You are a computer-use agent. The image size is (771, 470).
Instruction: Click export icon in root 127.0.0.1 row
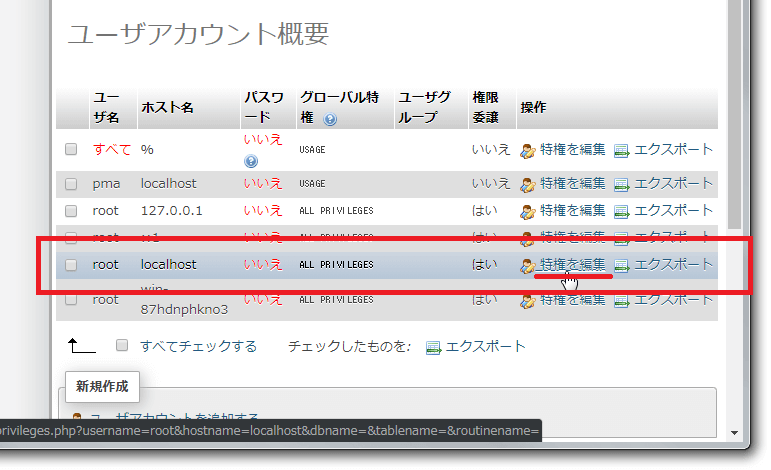pyautogui.click(x=621, y=211)
